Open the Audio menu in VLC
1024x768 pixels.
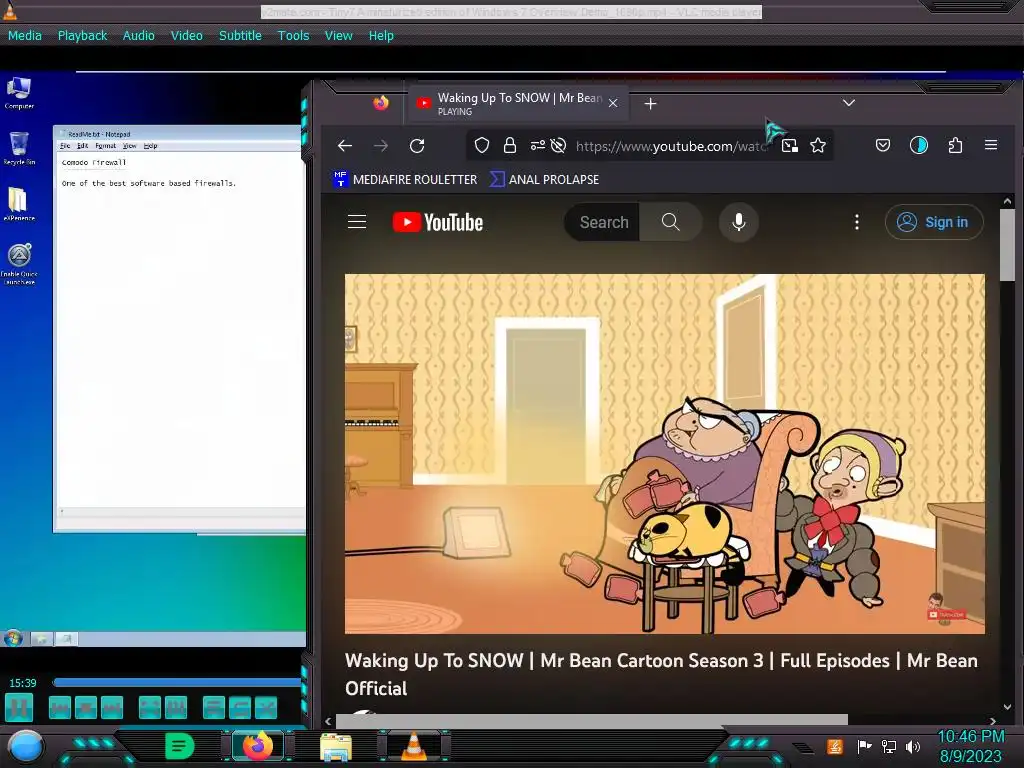pos(138,35)
